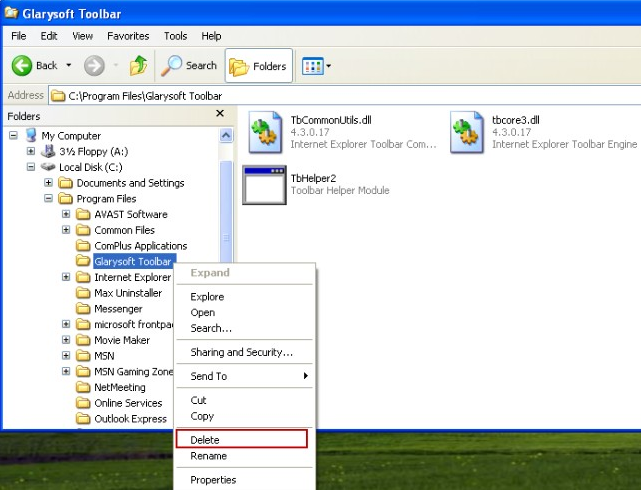Open the File menu

(18, 36)
